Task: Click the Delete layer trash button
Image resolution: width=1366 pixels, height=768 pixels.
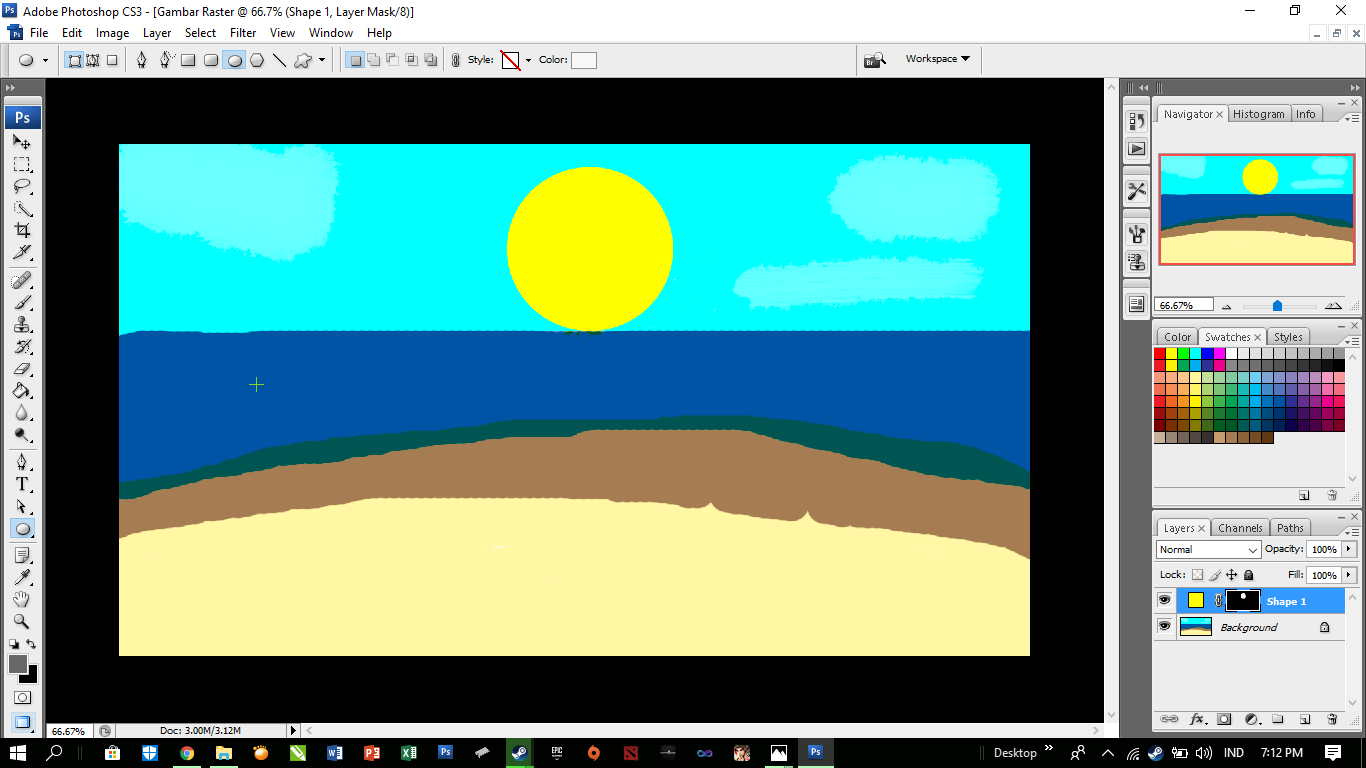Action: point(1331,719)
